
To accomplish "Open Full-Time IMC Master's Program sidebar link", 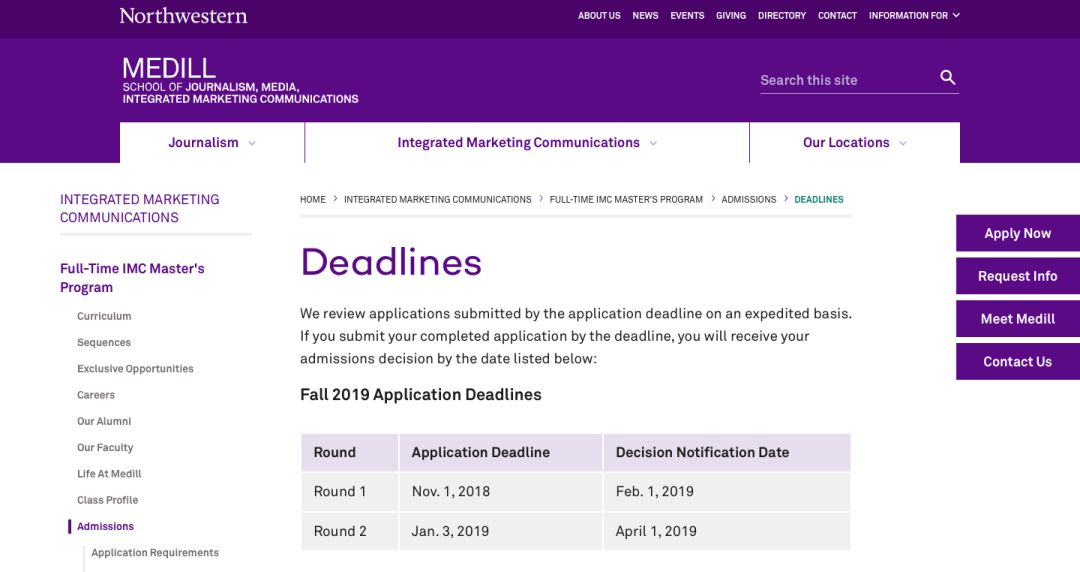I will pos(132,278).
